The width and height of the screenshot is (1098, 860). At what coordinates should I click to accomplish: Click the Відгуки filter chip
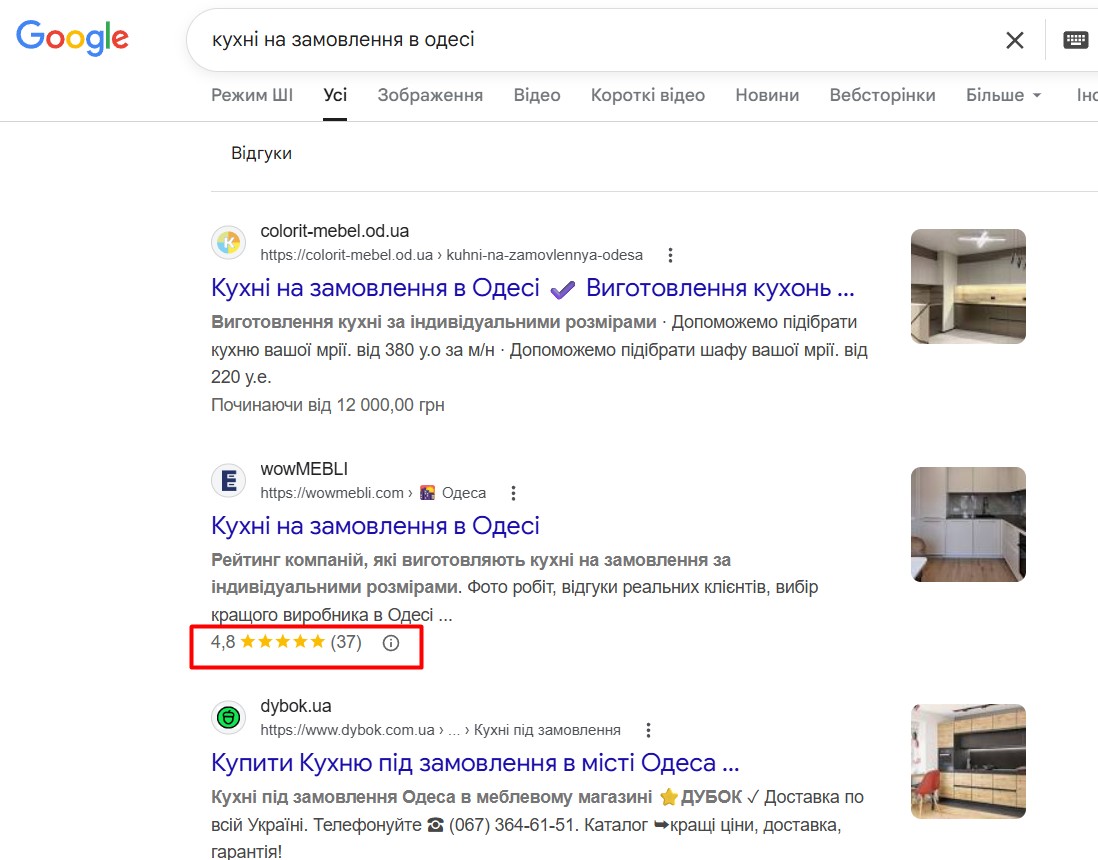(x=261, y=153)
